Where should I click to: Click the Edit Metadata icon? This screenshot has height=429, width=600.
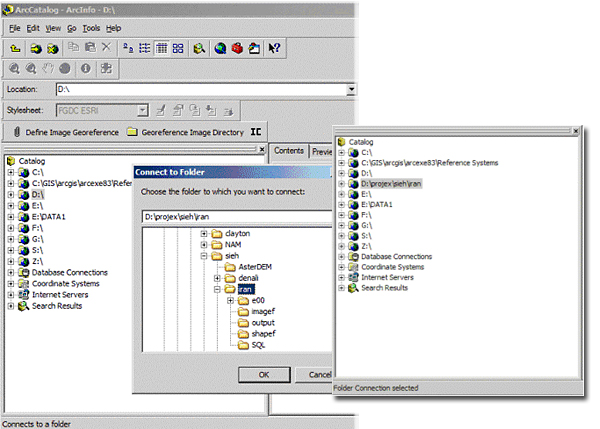[x=161, y=111]
